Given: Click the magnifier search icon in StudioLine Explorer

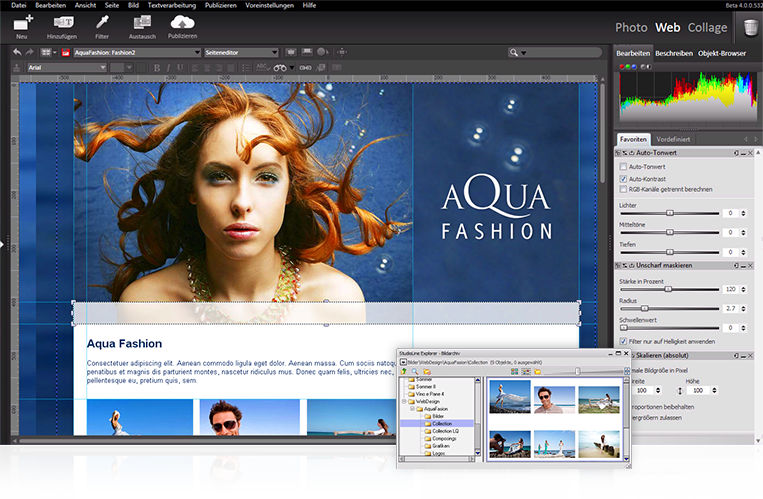Looking at the screenshot, I should click(415, 371).
